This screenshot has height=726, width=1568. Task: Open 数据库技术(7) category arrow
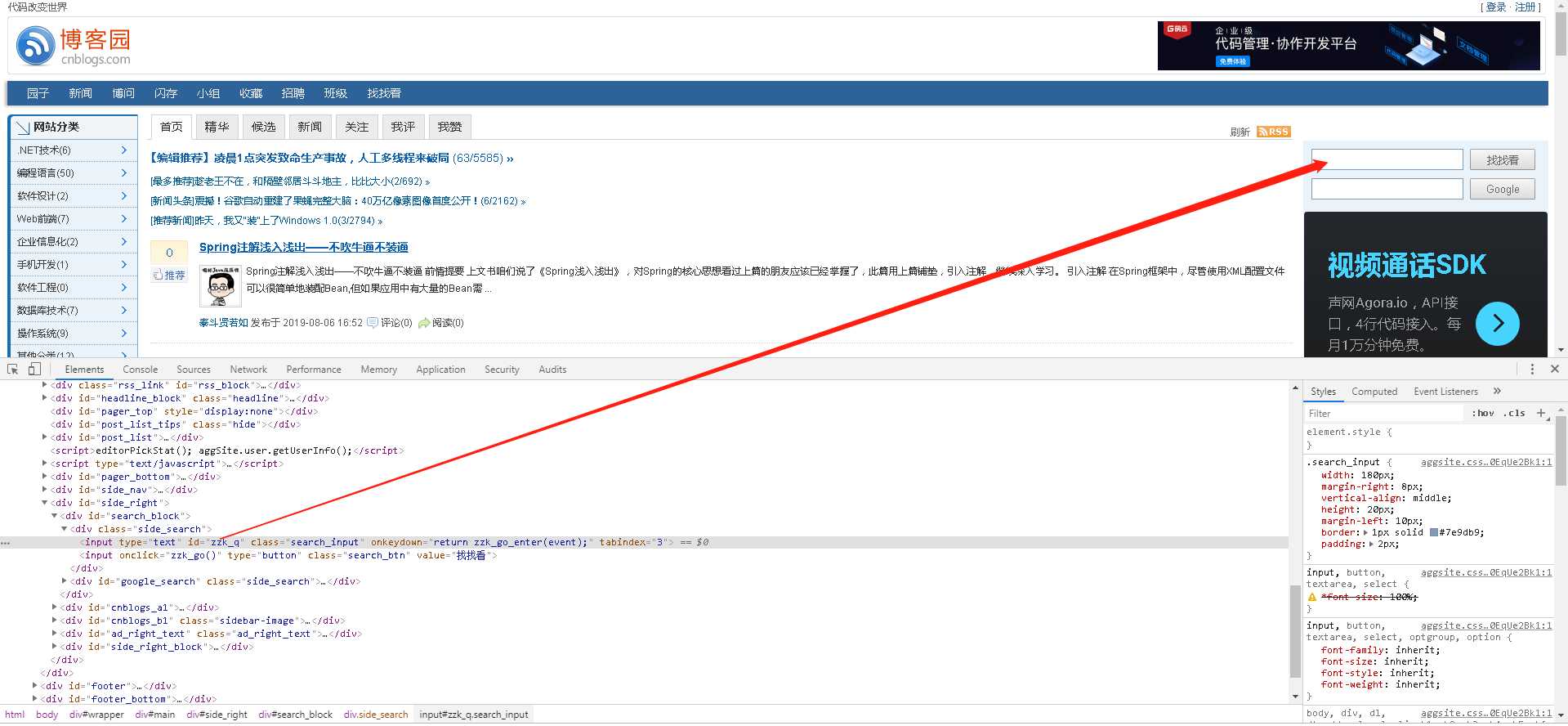click(x=124, y=310)
